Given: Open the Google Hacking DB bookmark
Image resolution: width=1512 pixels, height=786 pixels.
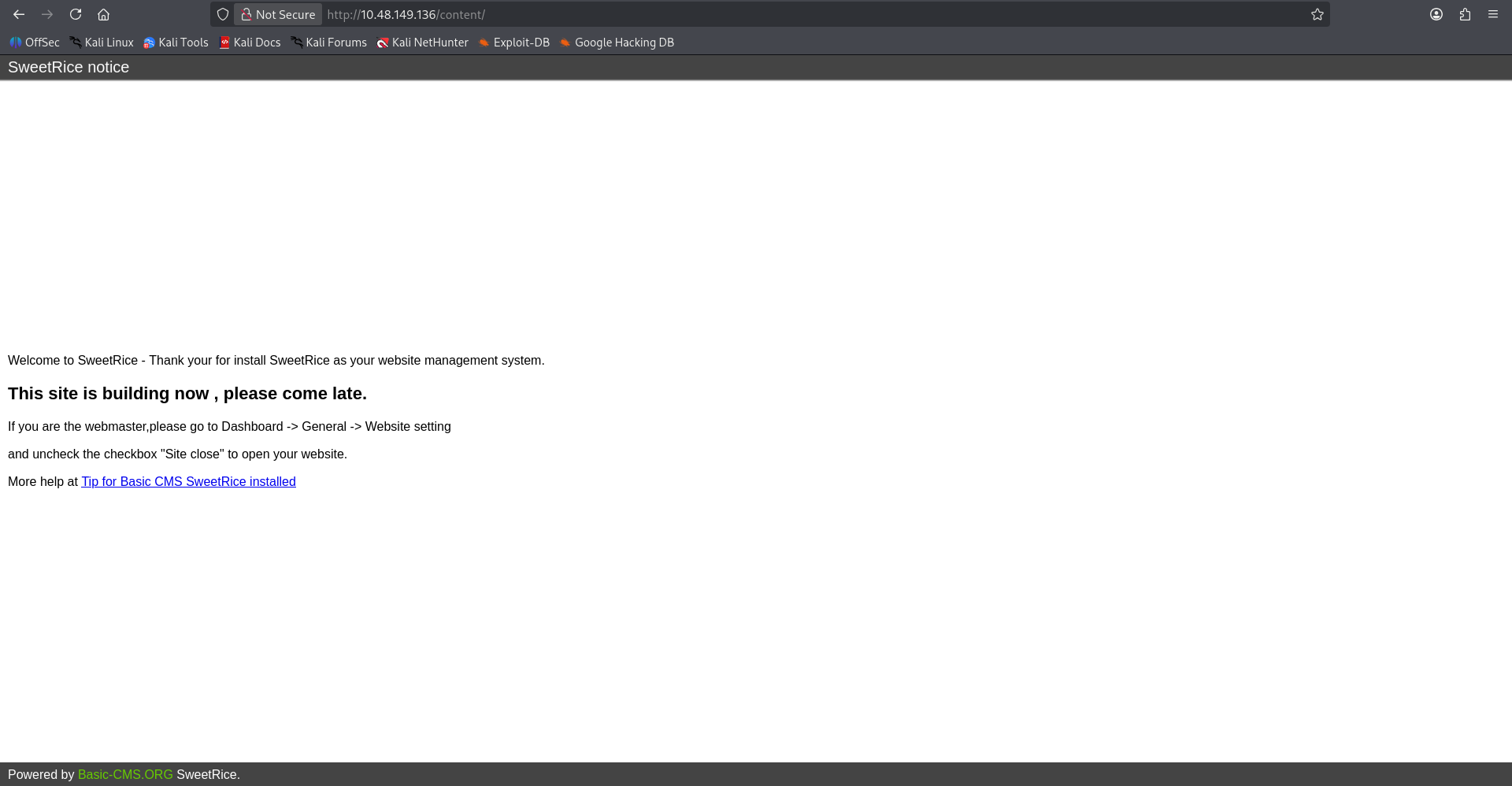Looking at the screenshot, I should [x=617, y=43].
